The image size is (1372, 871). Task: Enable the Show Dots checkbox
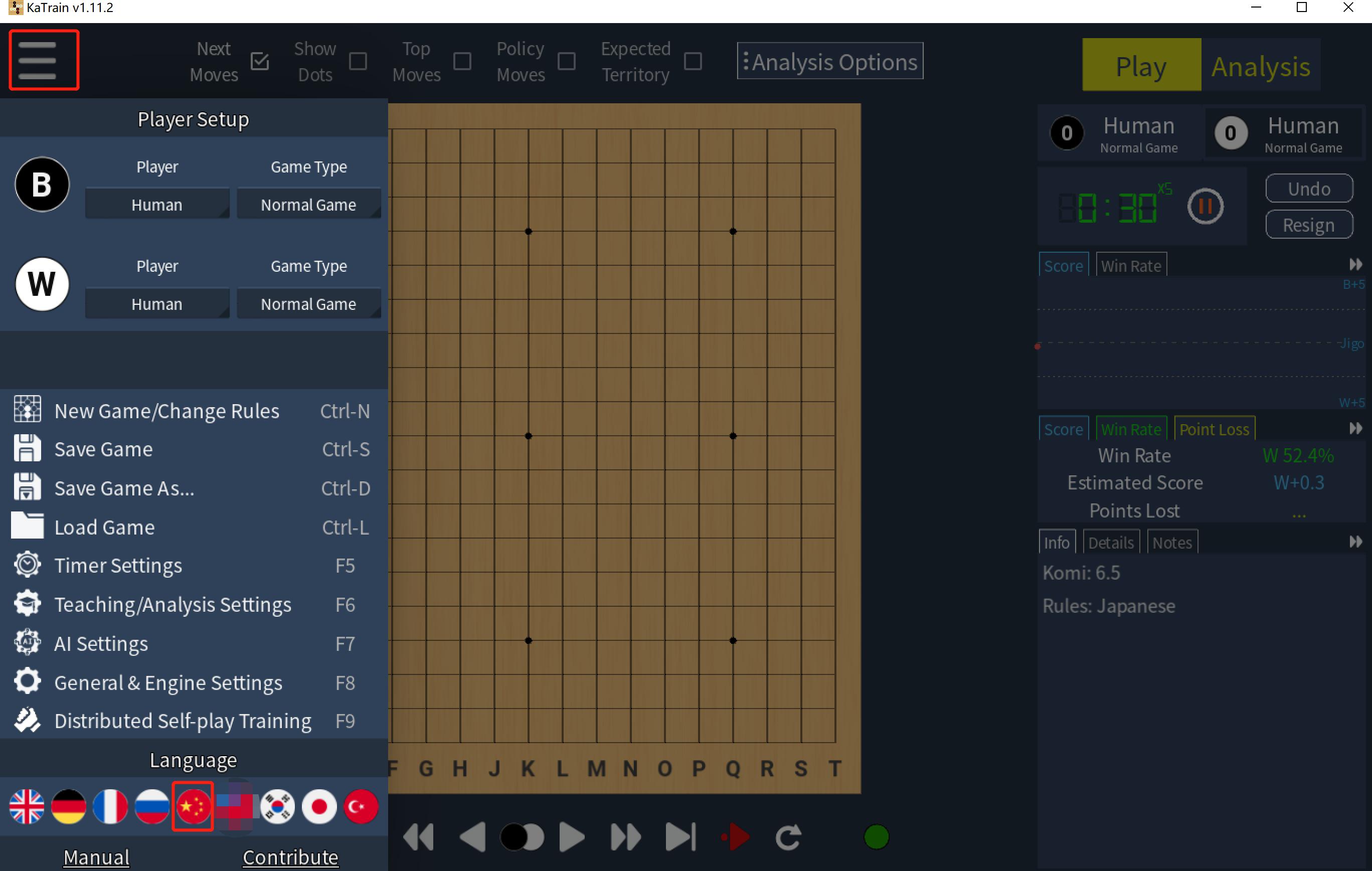pyautogui.click(x=358, y=61)
